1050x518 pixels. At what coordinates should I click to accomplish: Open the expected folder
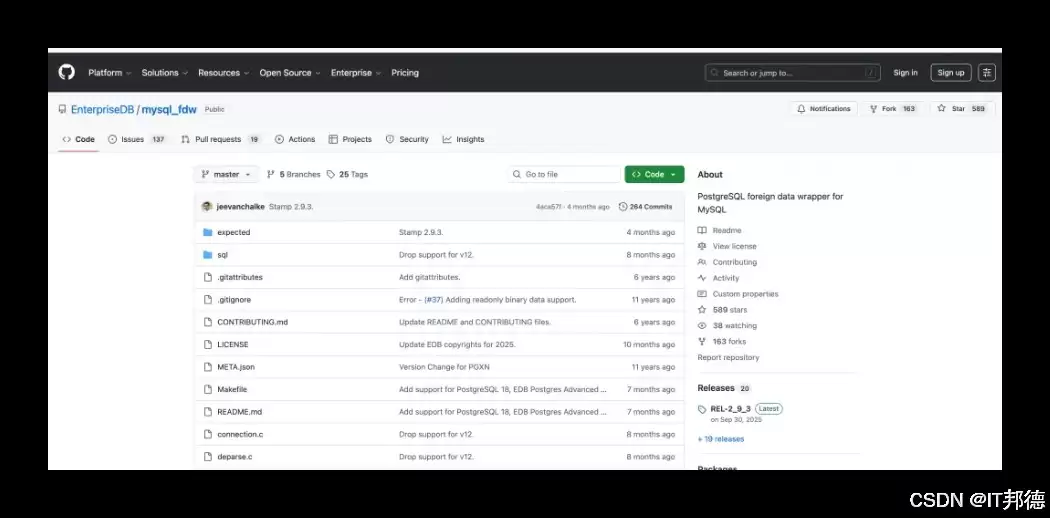[234, 232]
